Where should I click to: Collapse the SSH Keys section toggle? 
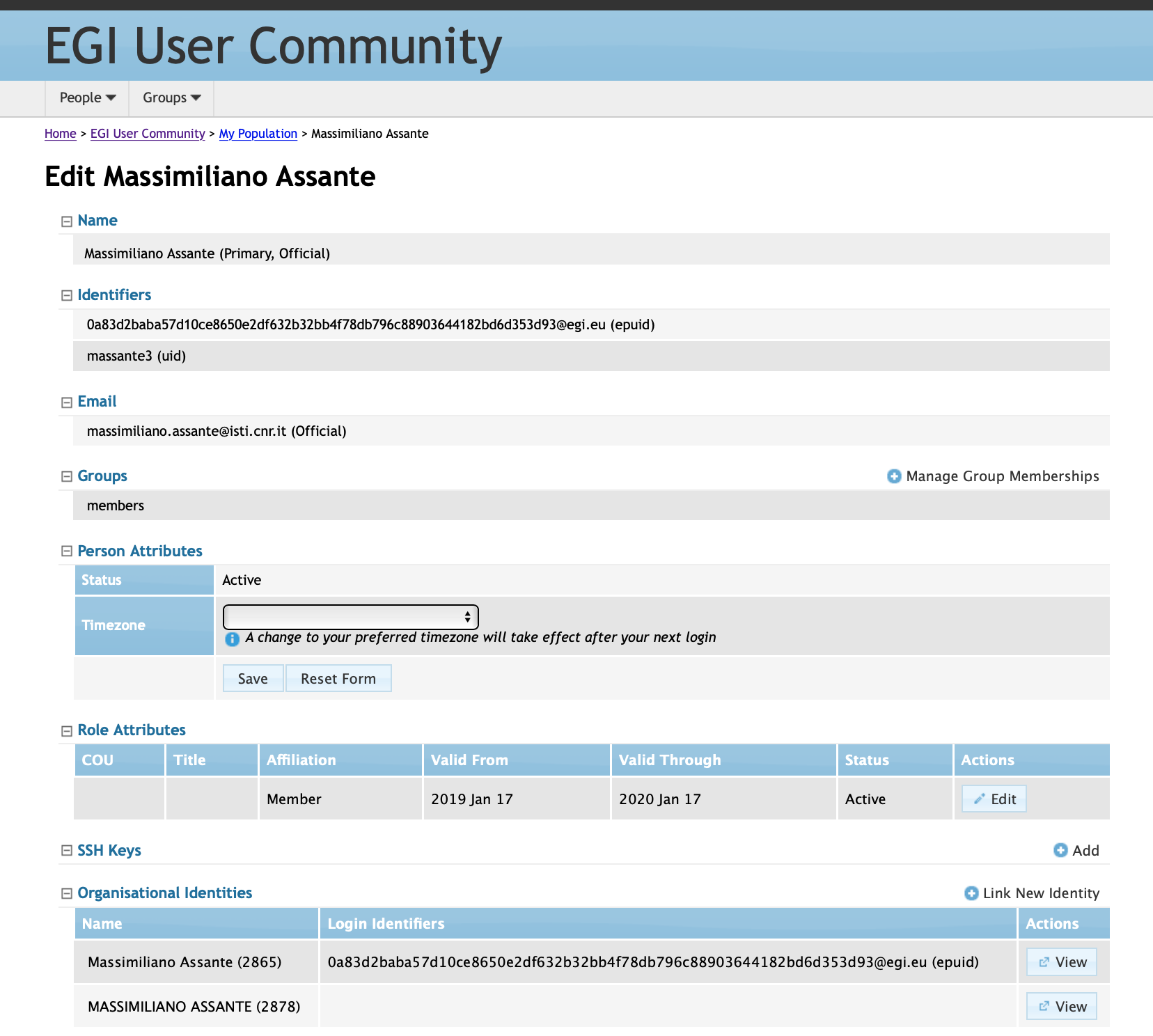pos(67,850)
